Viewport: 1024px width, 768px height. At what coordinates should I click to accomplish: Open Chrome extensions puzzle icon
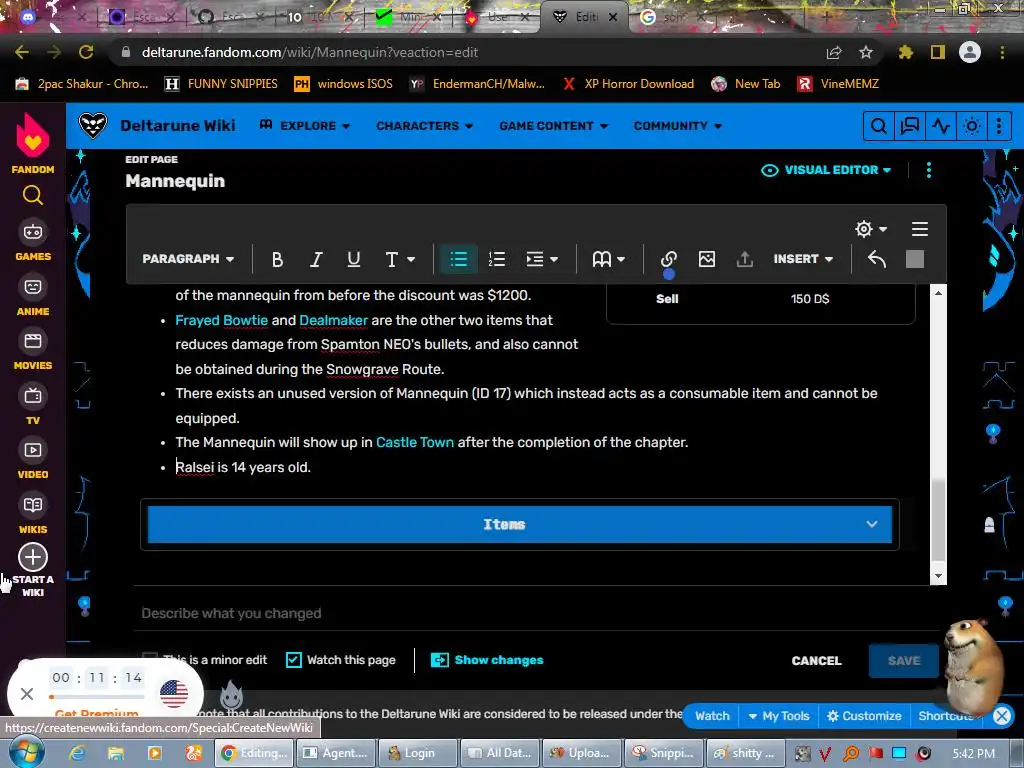coord(906,52)
